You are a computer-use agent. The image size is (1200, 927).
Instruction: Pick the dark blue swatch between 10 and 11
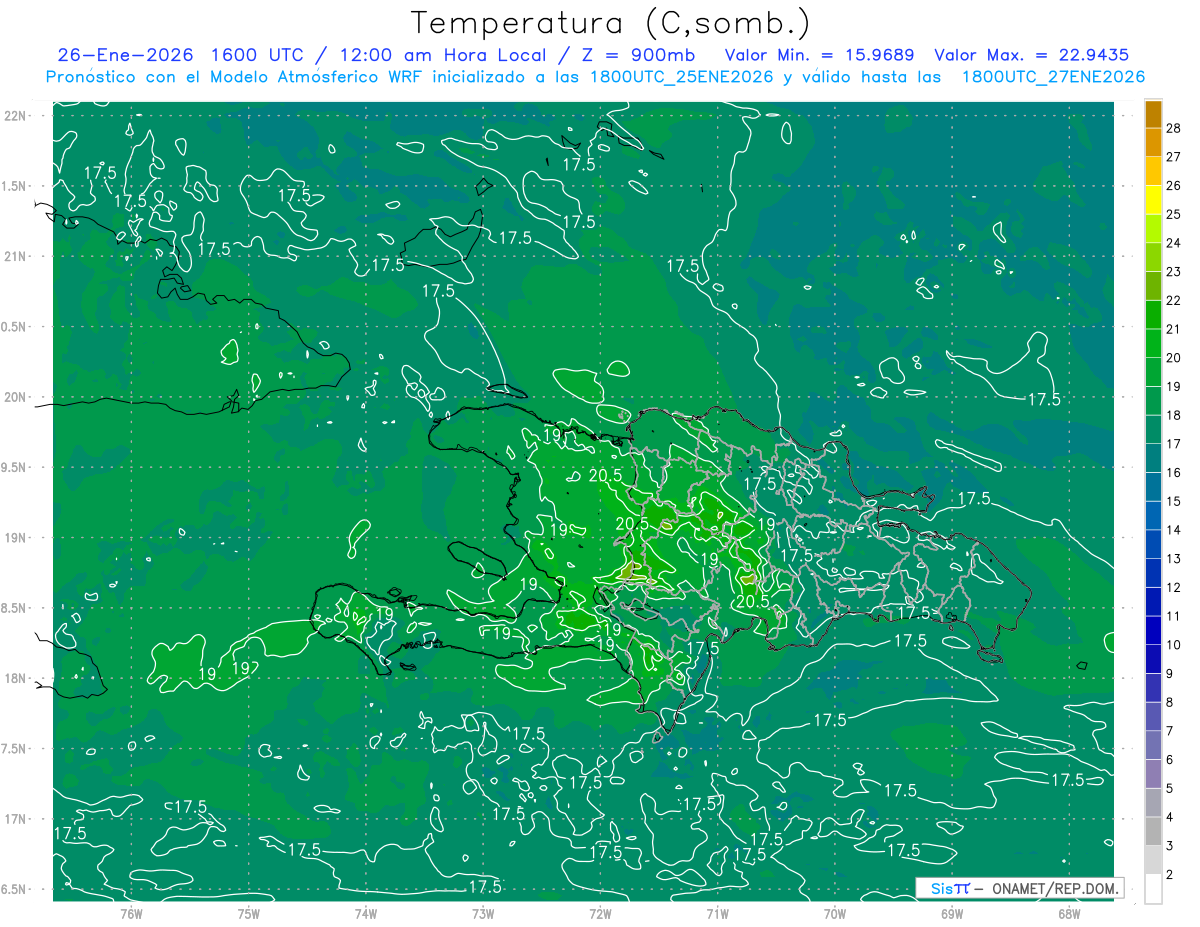1153,631
